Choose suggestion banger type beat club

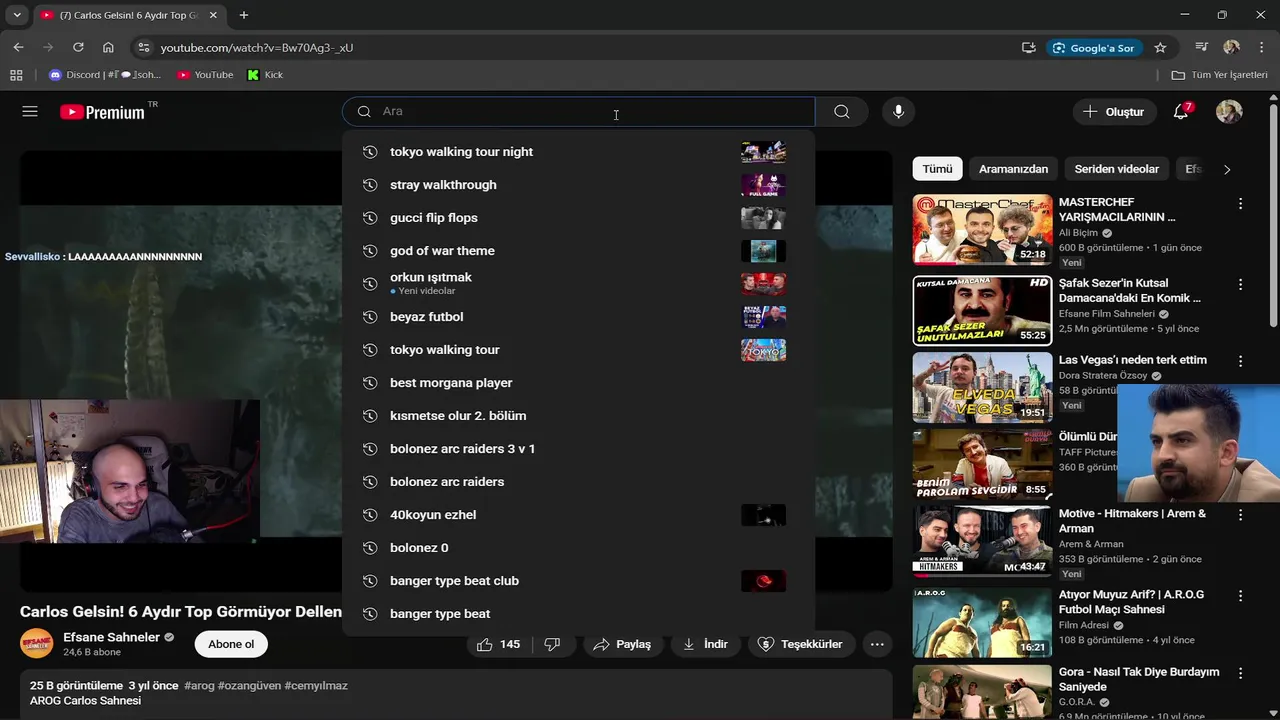[x=578, y=581]
